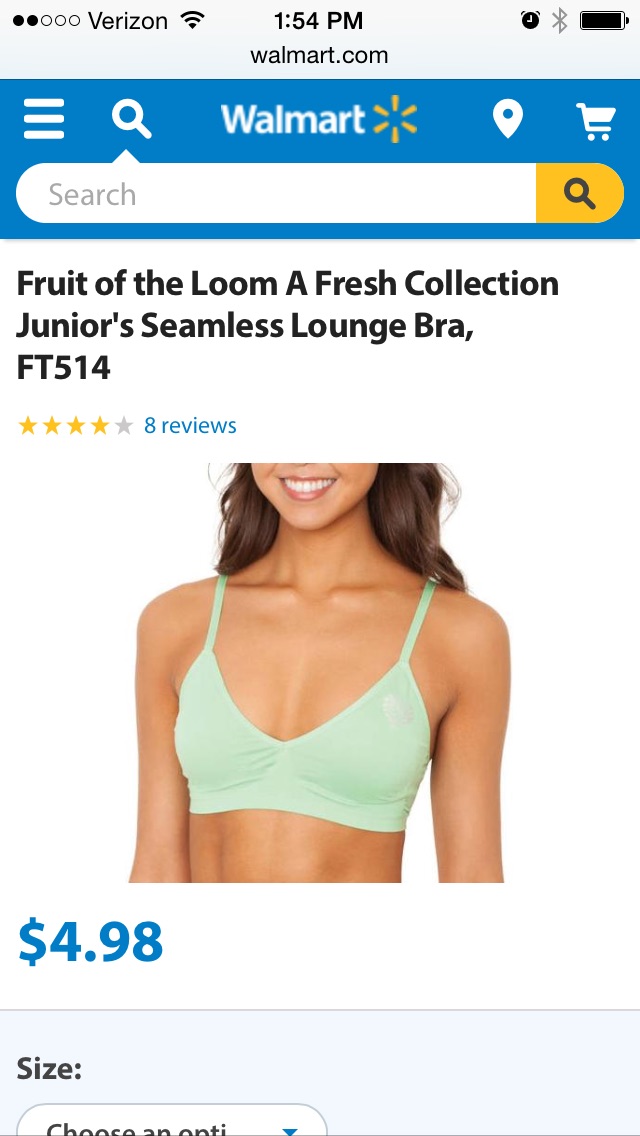Click the Walmart logo

pyautogui.click(x=319, y=120)
